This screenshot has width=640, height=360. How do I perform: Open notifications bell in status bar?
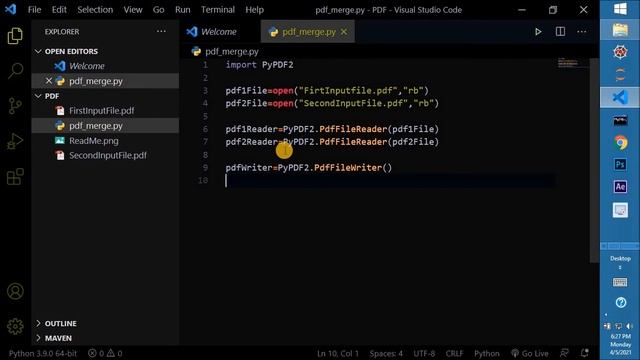(585, 353)
